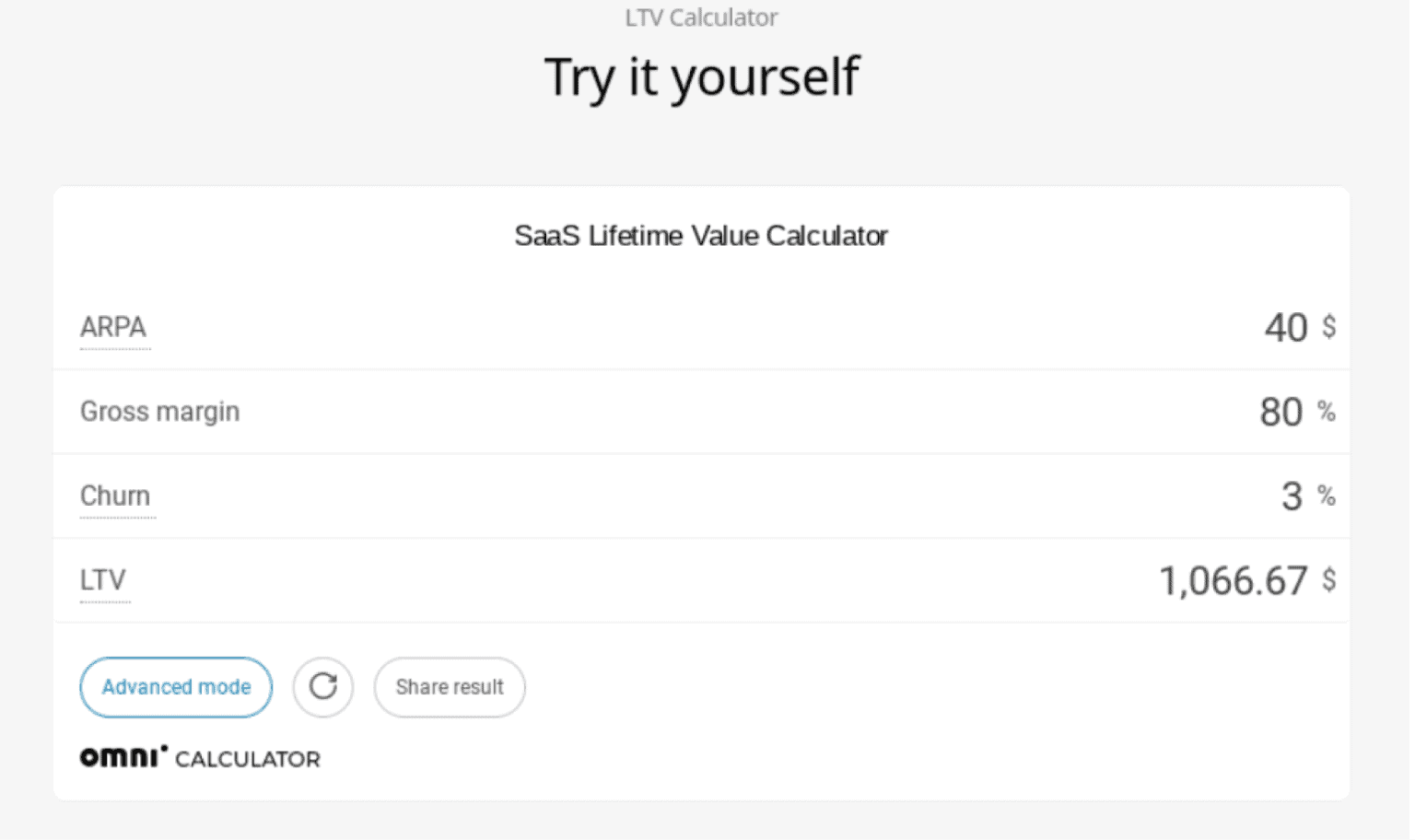The height and width of the screenshot is (840, 1415).
Task: Click the LTV result value 1,066.67
Action: click(x=1233, y=580)
